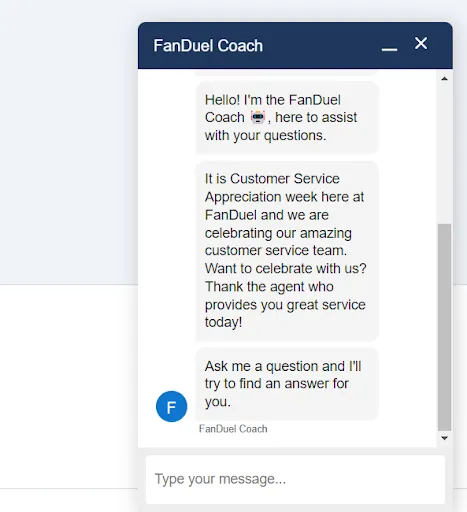Click the scrollbar track above the thumb
The height and width of the screenshot is (512, 467).
[444, 153]
